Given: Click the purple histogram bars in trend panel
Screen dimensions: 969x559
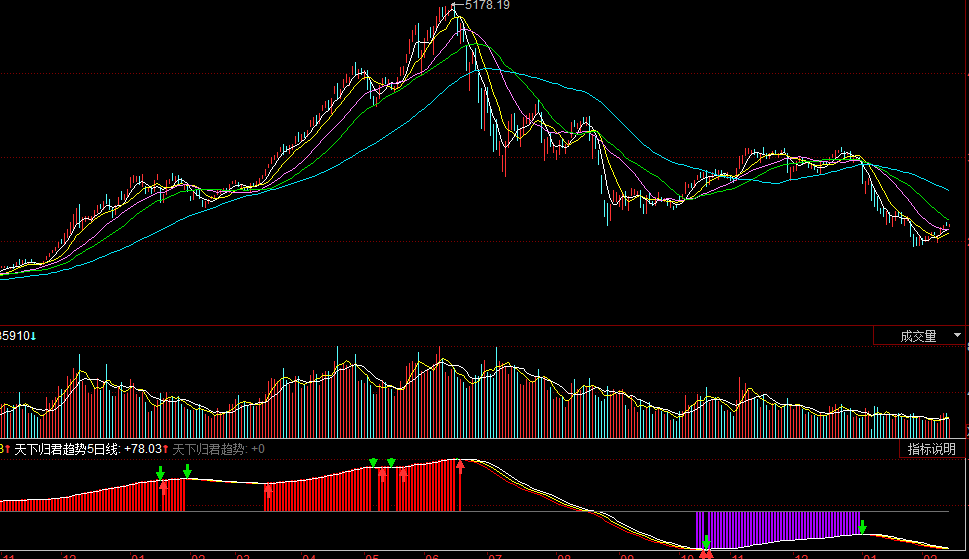Looking at the screenshot, I should 780,525.
